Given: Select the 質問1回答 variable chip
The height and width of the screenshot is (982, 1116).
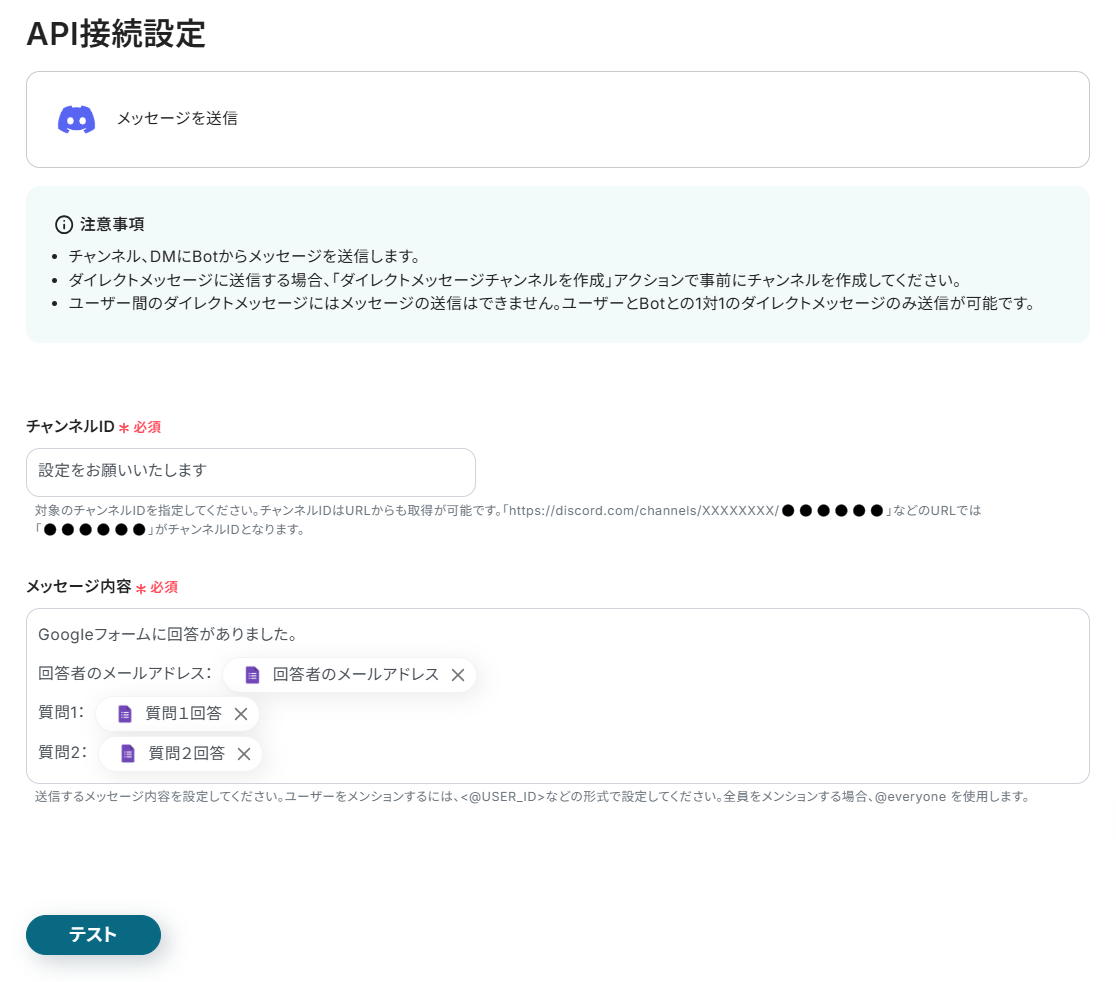Looking at the screenshot, I should [x=177, y=714].
